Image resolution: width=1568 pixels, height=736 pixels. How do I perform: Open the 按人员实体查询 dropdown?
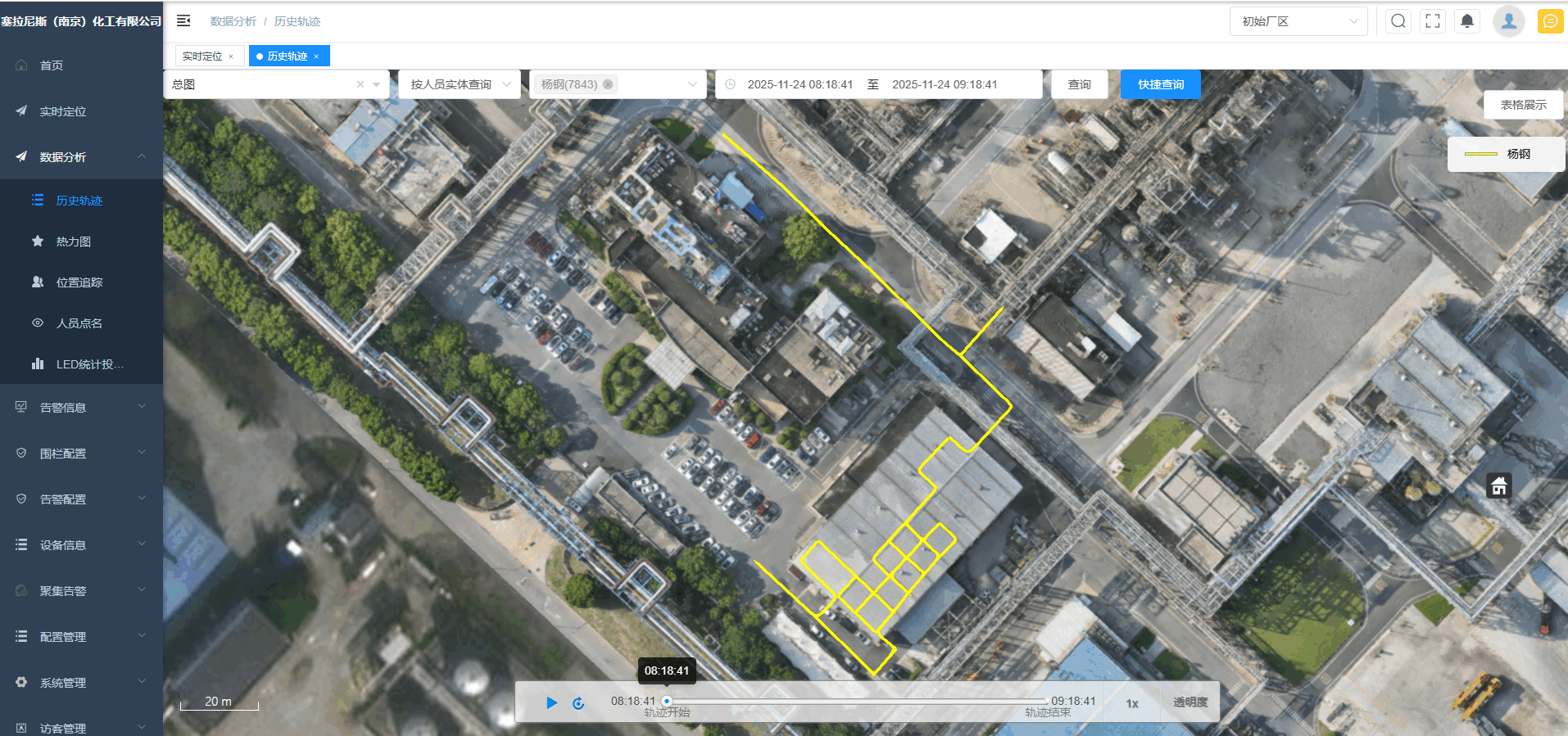(x=460, y=84)
